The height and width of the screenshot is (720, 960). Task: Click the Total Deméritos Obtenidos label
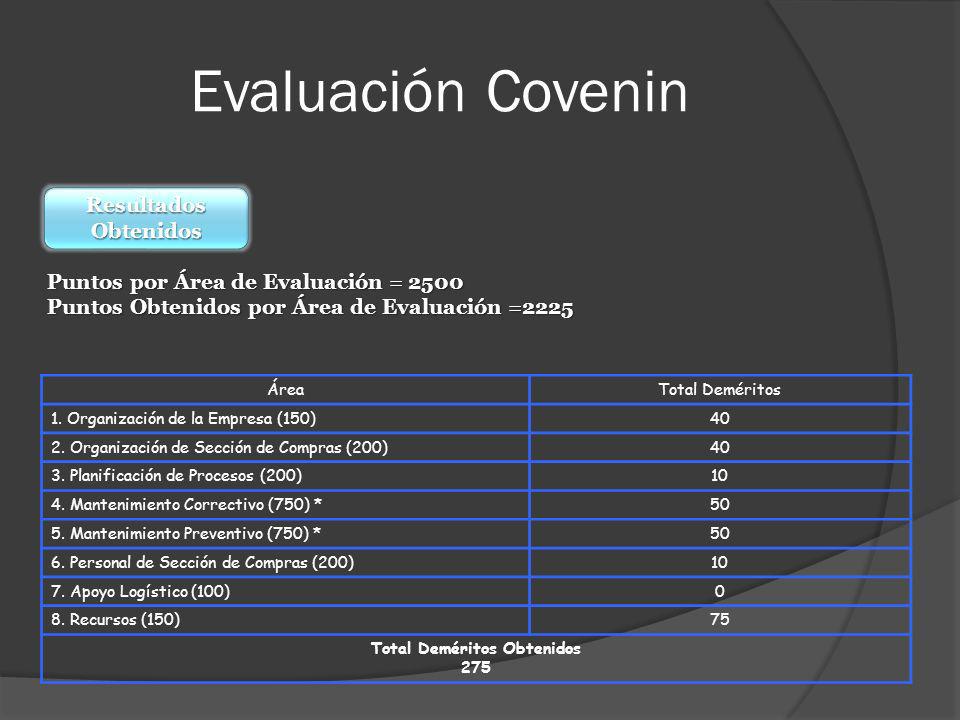[476, 648]
